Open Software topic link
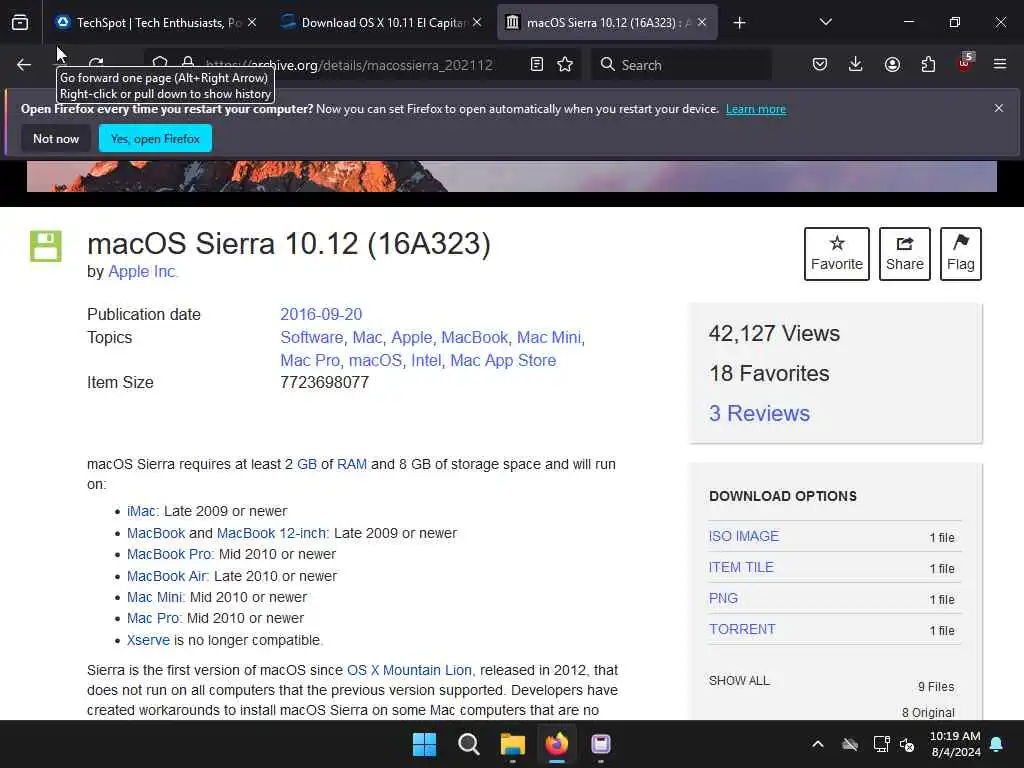The height and width of the screenshot is (768, 1024). coord(312,338)
